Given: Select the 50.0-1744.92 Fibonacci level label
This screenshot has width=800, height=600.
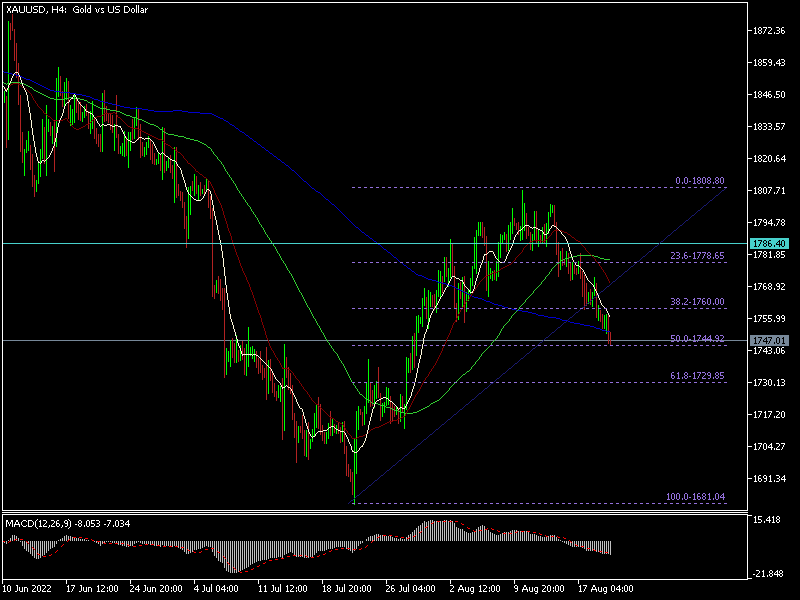Looking at the screenshot, I should pos(697,338).
